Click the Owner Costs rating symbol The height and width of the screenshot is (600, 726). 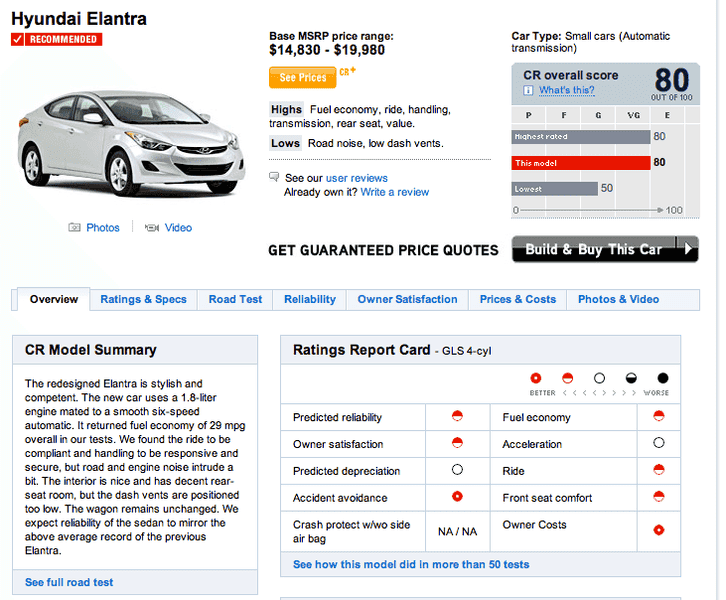[x=659, y=530]
